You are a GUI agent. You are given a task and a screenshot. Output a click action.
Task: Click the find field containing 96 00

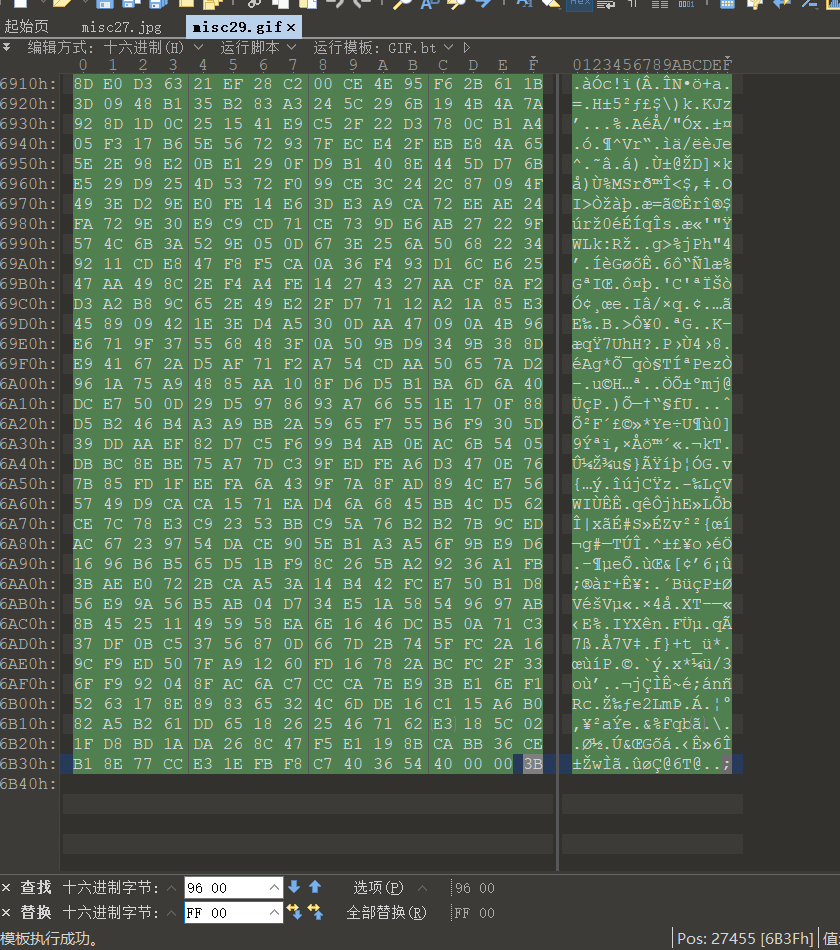225,888
